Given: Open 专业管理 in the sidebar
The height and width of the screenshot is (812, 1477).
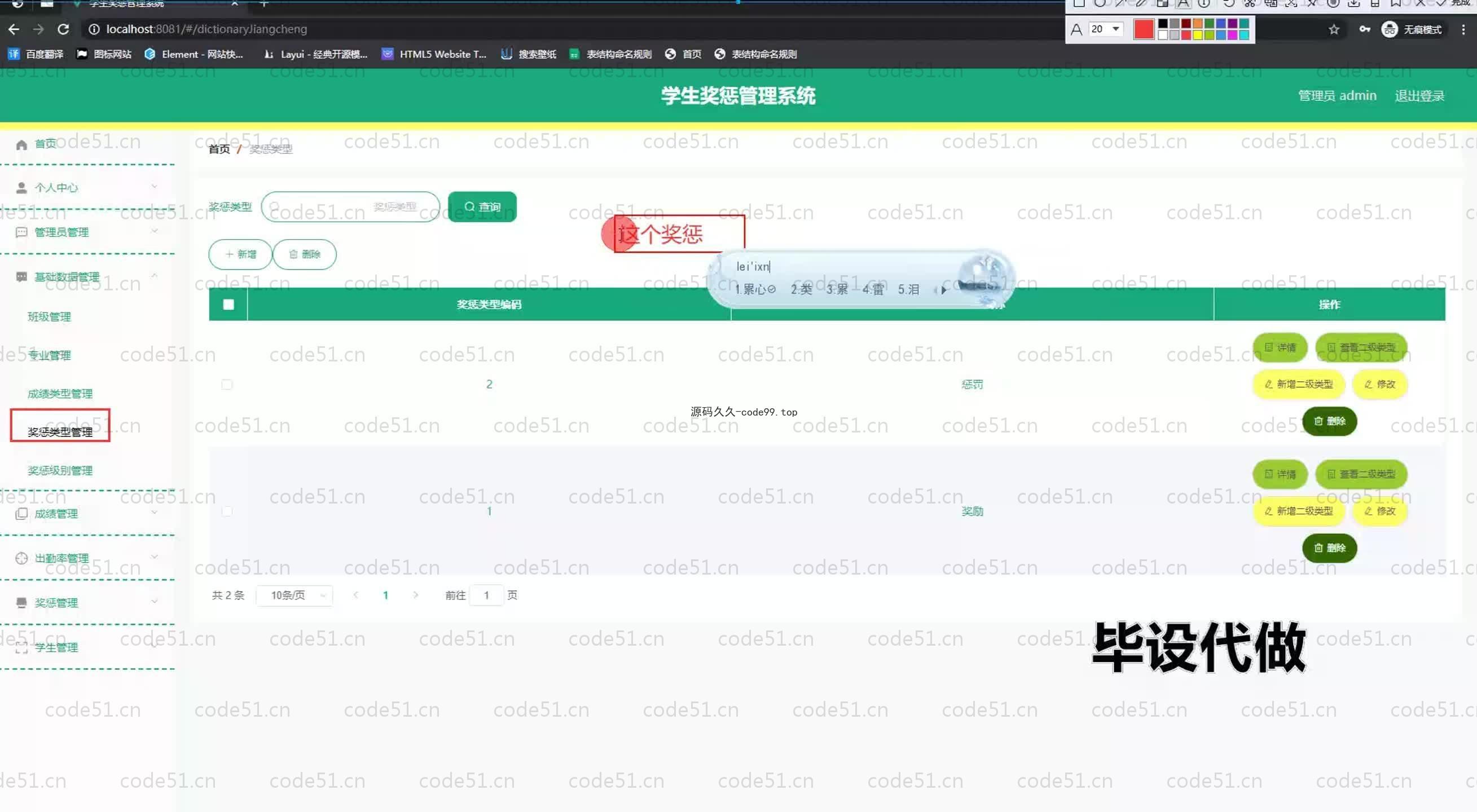Looking at the screenshot, I should pos(49,355).
